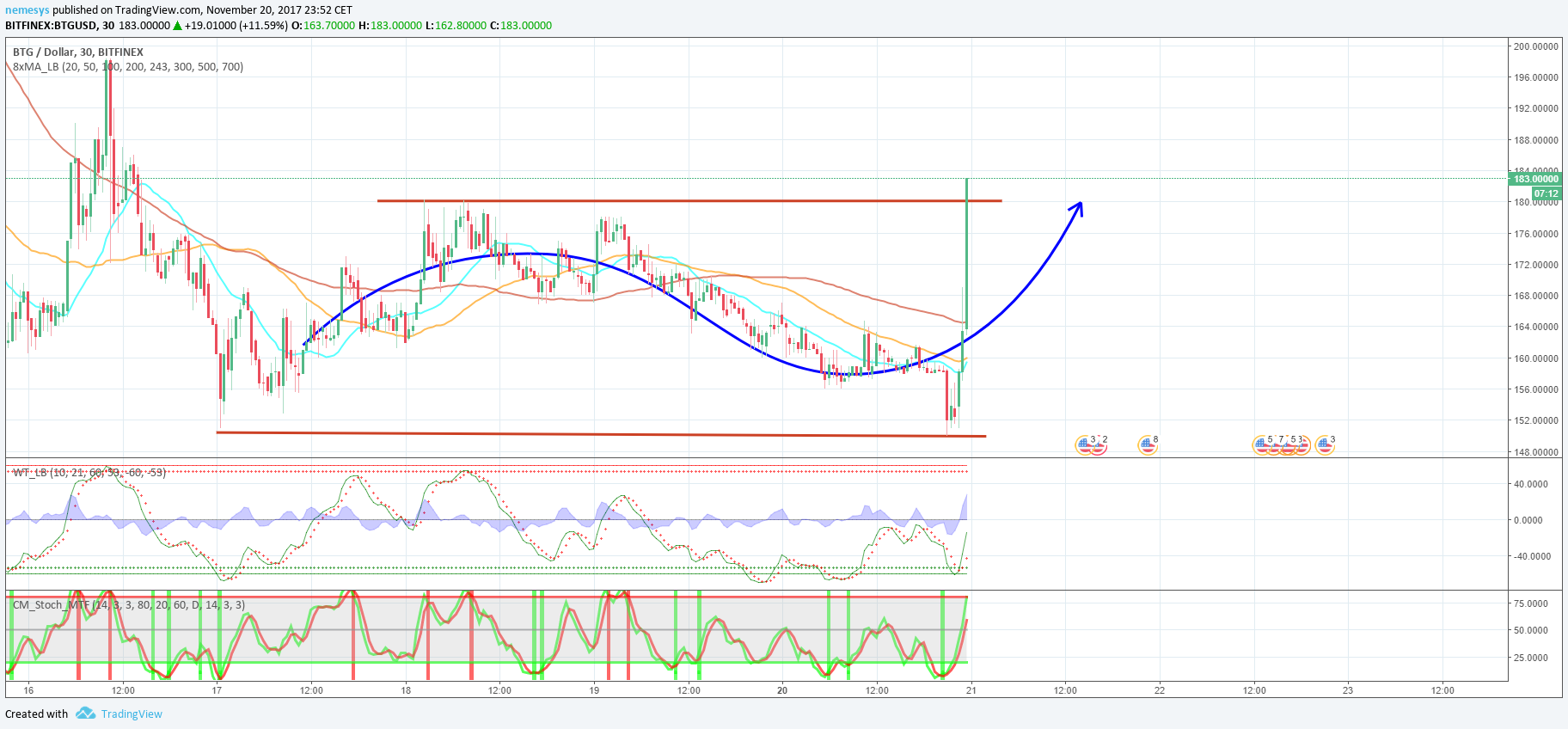Select the green 183.00000 current price label
This screenshot has height=729, width=1568.
pyautogui.click(x=1535, y=179)
